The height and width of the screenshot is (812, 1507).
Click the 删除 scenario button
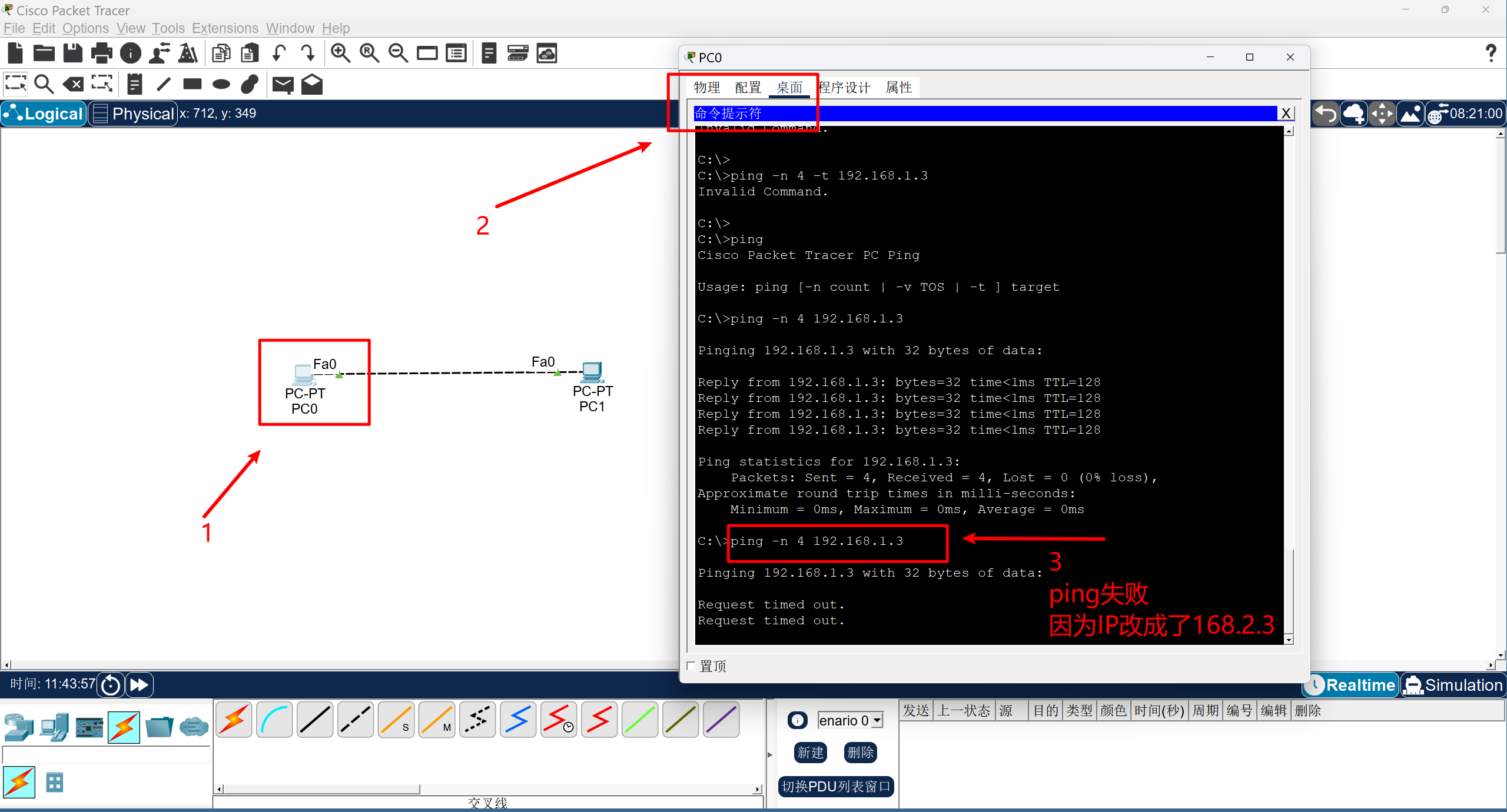click(861, 753)
